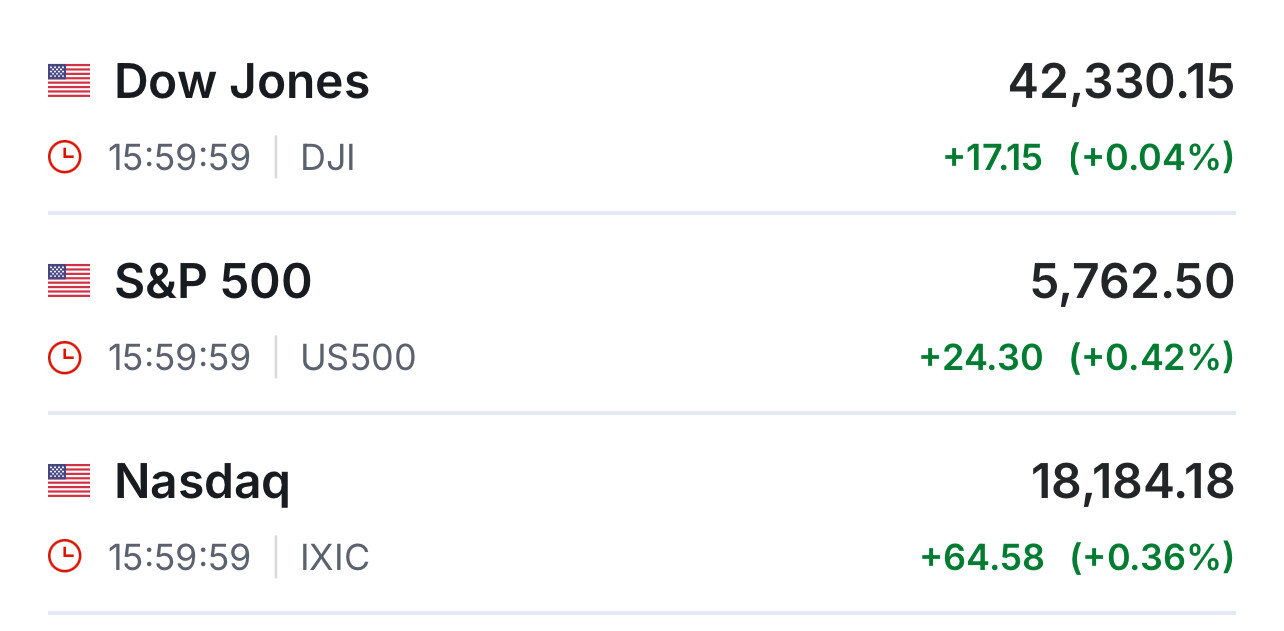The width and height of the screenshot is (1284, 631).
Task: Click the red clock icon in Dow Jones row
Action: coord(64,157)
